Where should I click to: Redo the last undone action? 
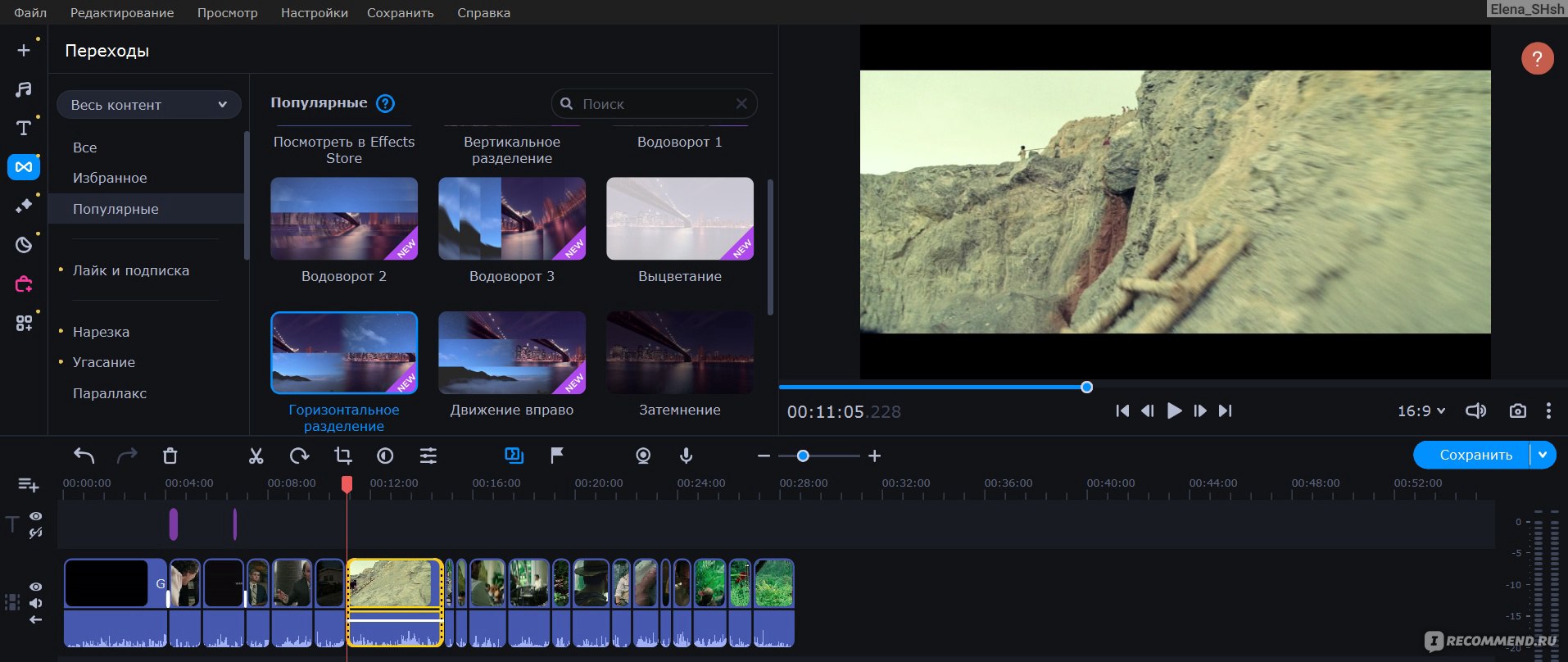(x=127, y=456)
